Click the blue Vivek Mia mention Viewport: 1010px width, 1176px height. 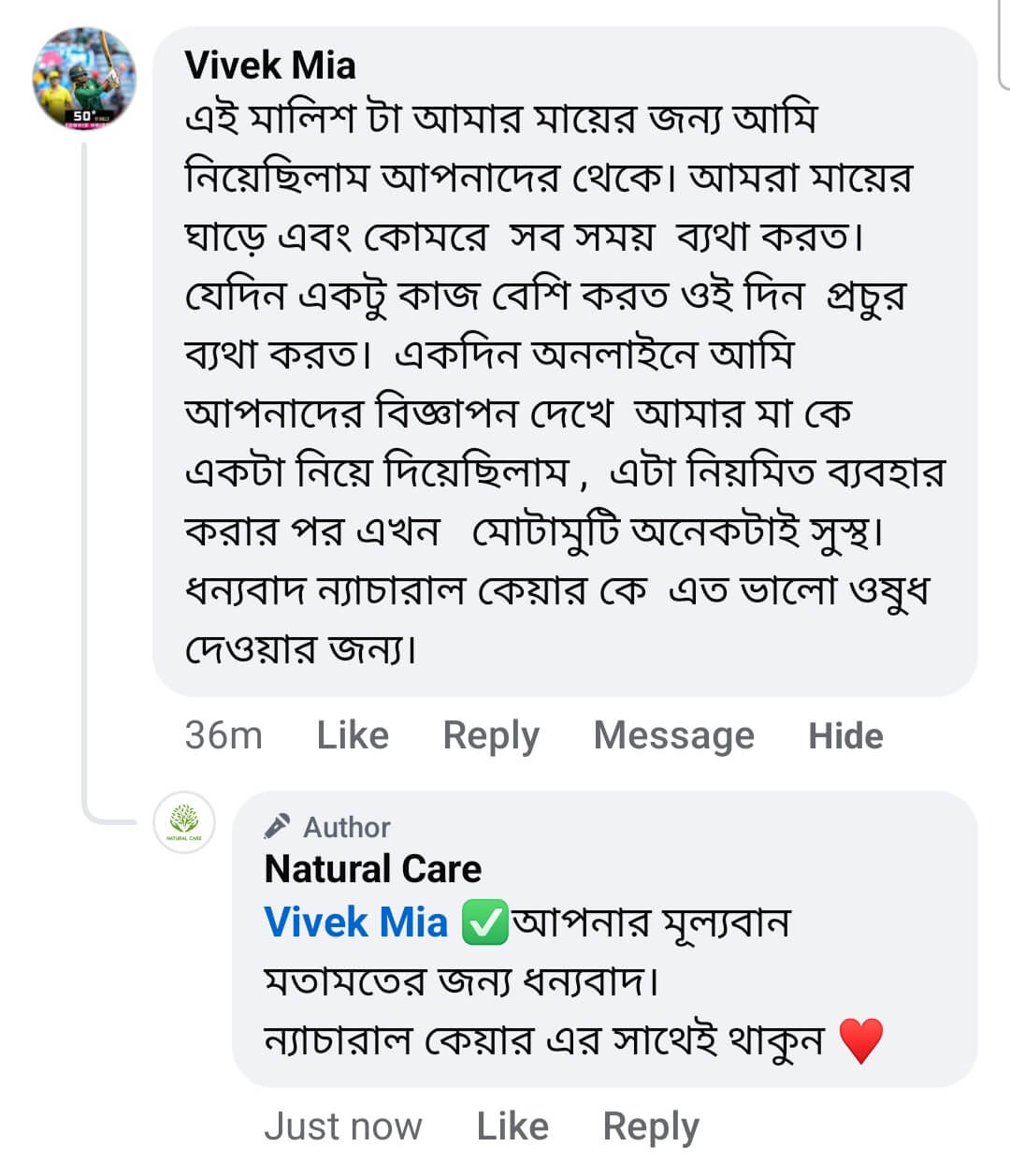[356, 922]
